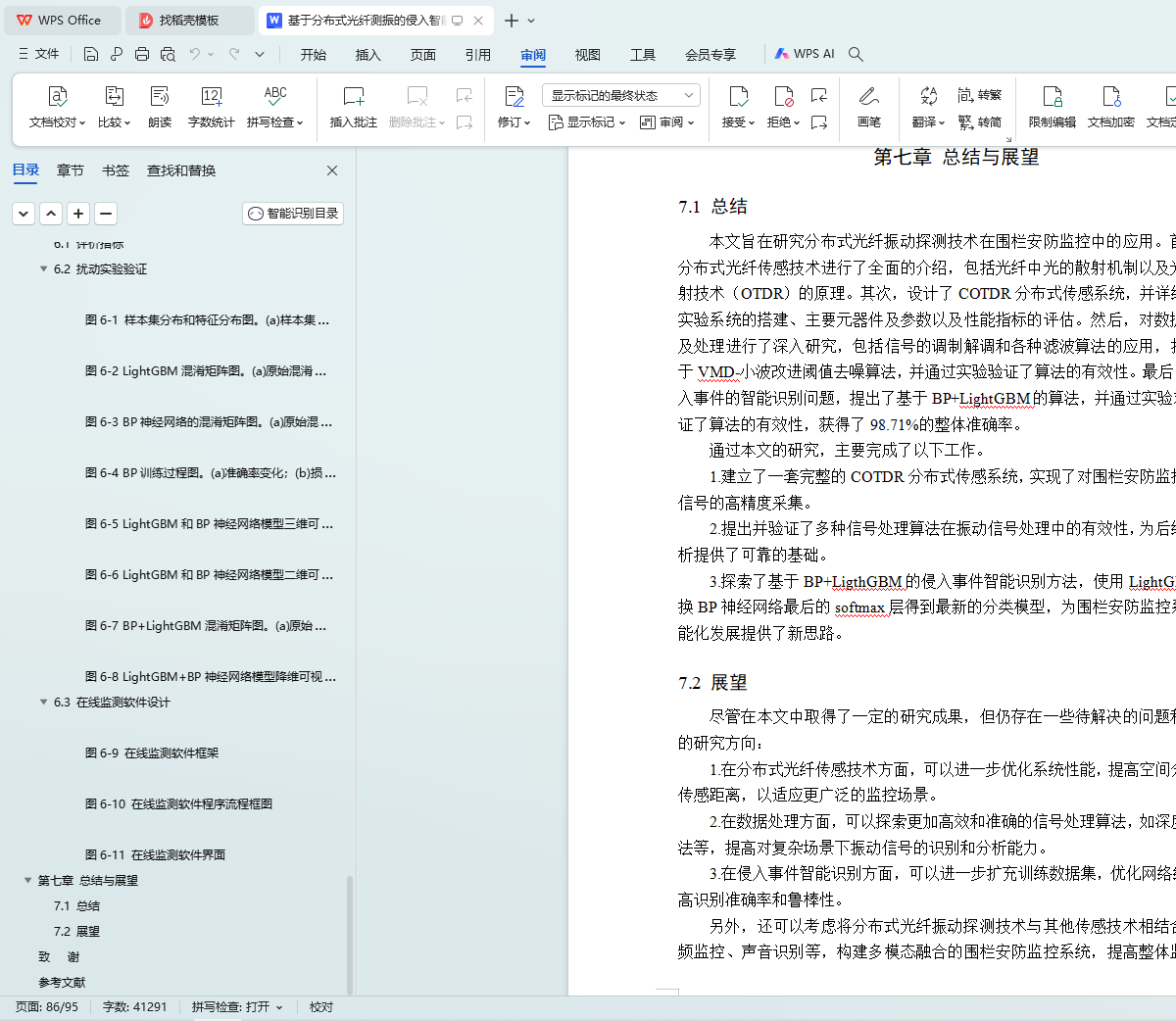Switch to the 开始 ribbon tab
Viewport: 1176px width, 1021px height.
click(314, 55)
